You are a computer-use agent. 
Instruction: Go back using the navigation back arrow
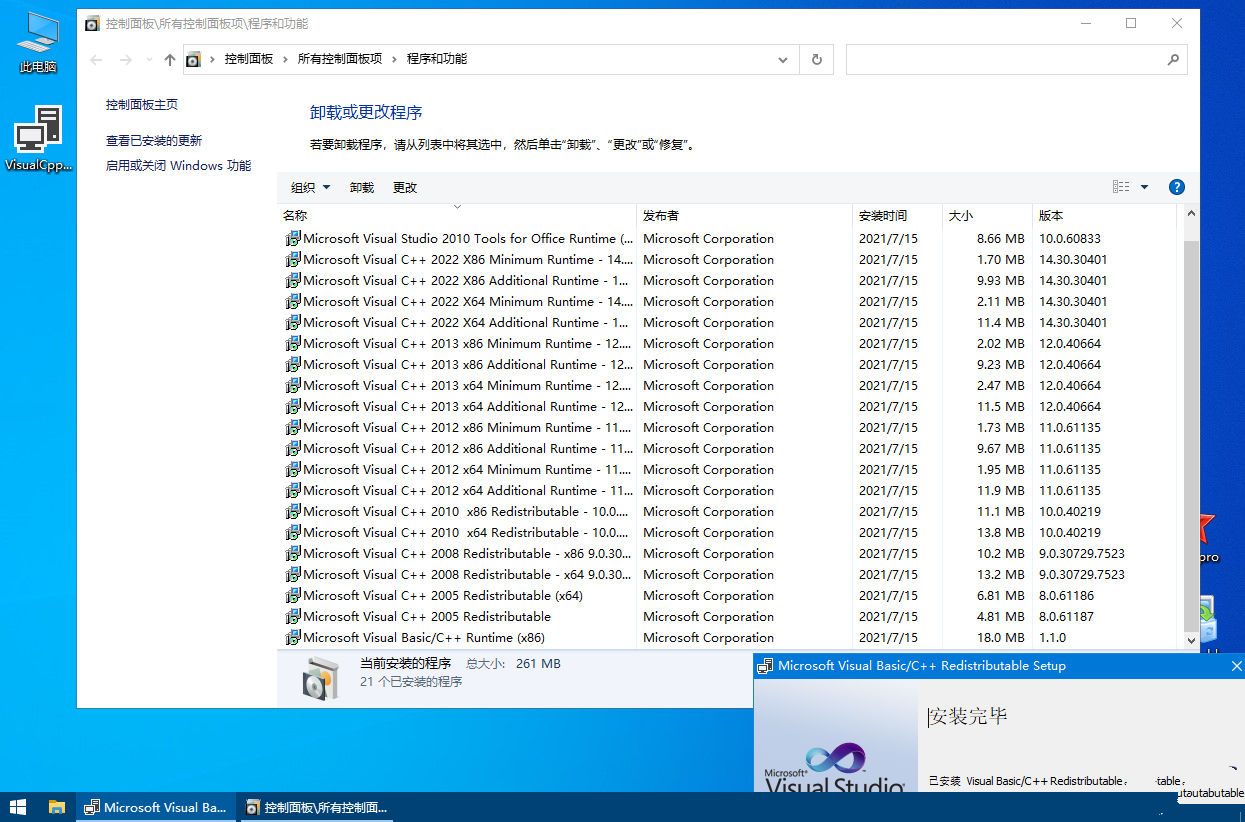click(96, 60)
